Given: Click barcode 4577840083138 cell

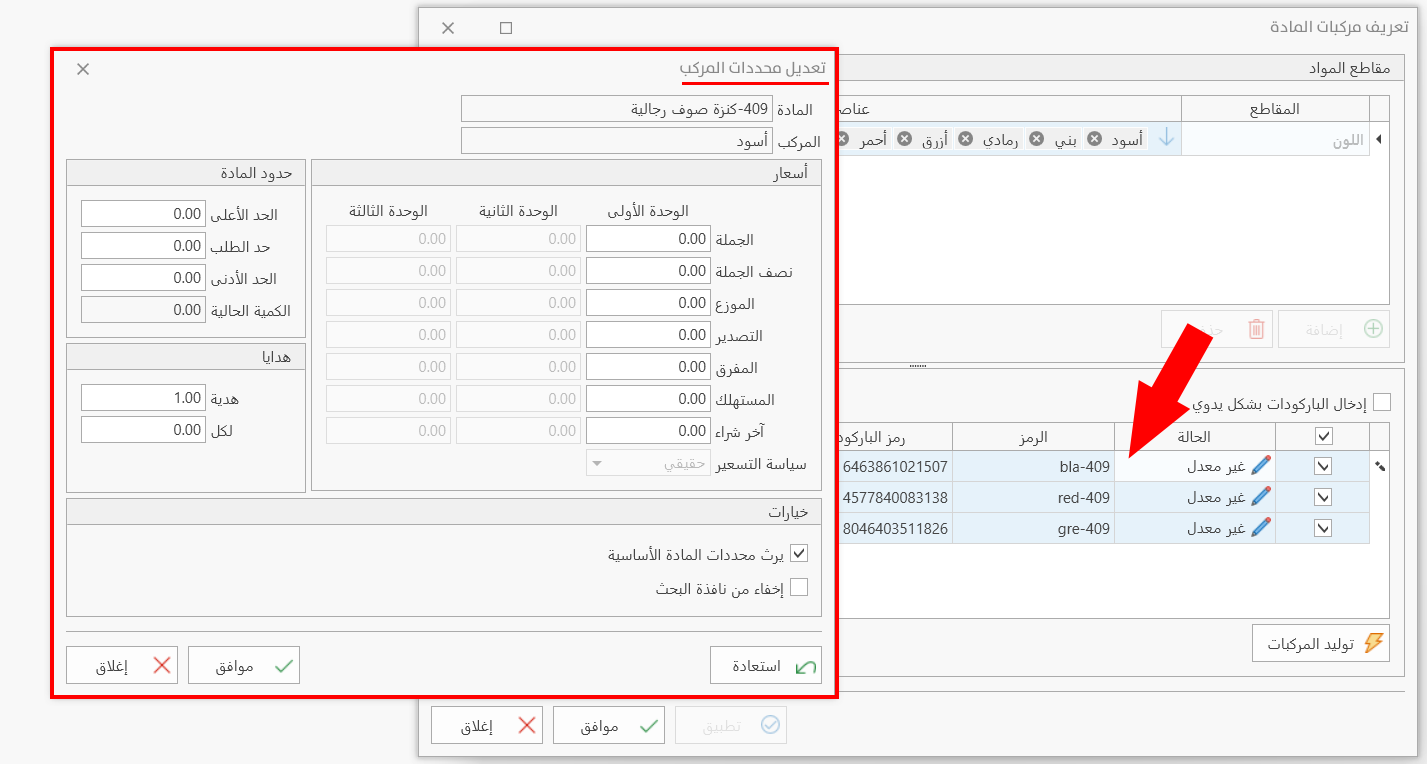Looking at the screenshot, I should 896,497.
